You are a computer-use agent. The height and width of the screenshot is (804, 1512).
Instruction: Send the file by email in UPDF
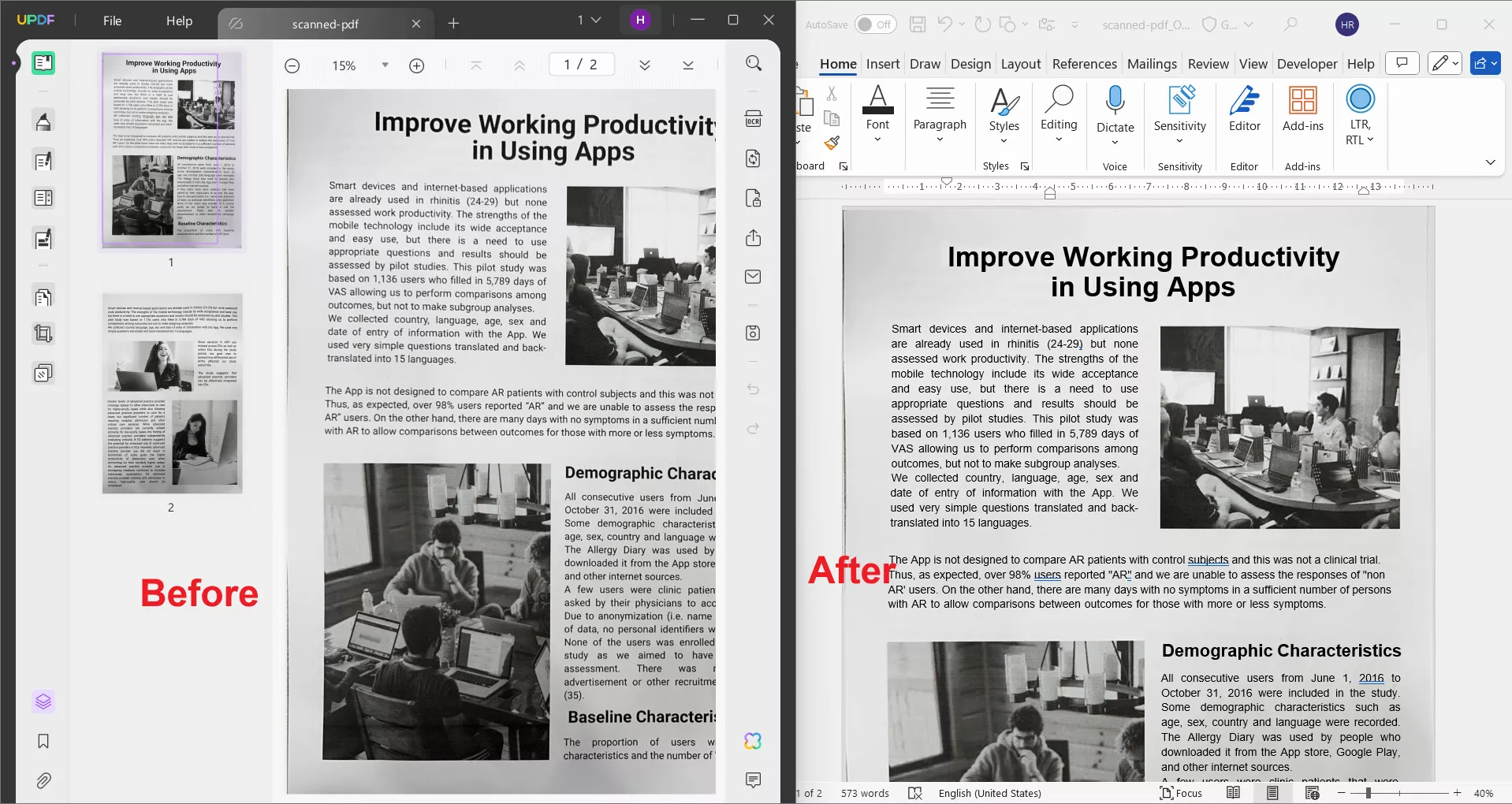click(754, 277)
